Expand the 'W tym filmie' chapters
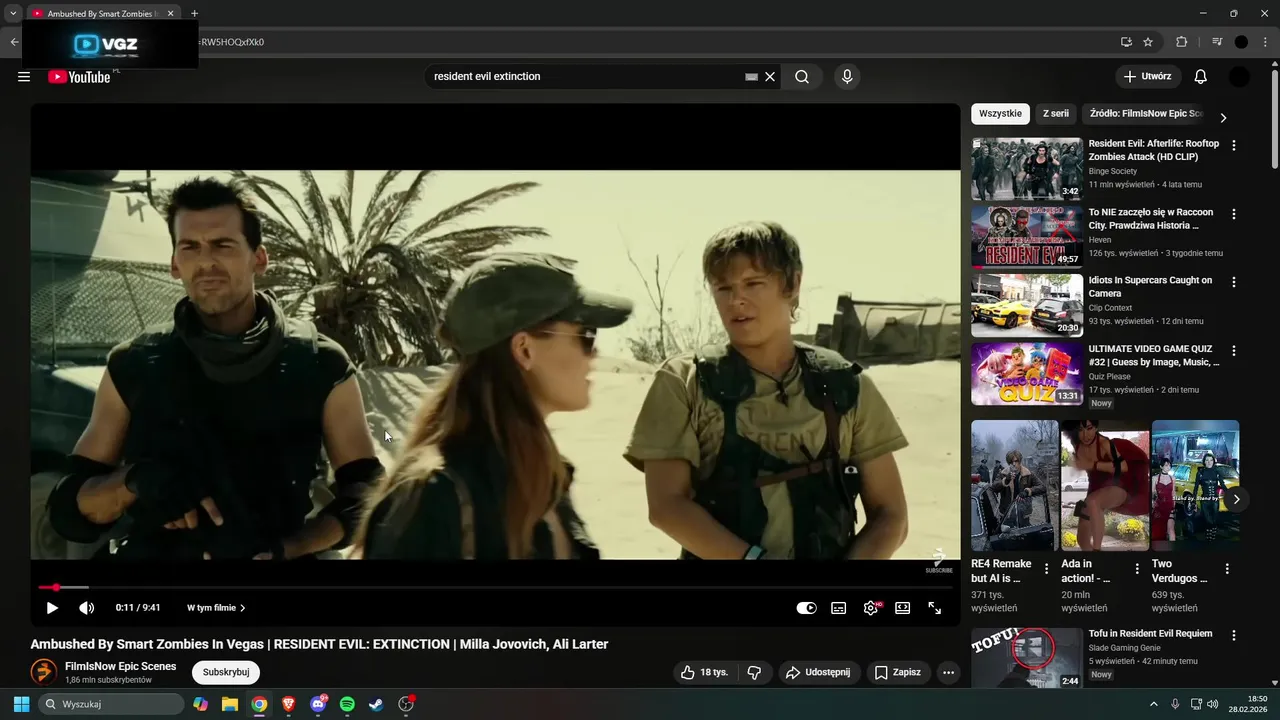This screenshot has width=1280, height=720. tap(216, 608)
